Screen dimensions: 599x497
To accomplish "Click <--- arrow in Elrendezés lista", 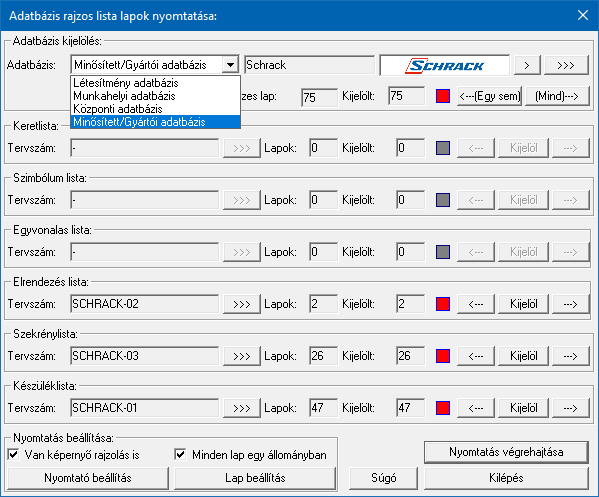I will point(476,304).
